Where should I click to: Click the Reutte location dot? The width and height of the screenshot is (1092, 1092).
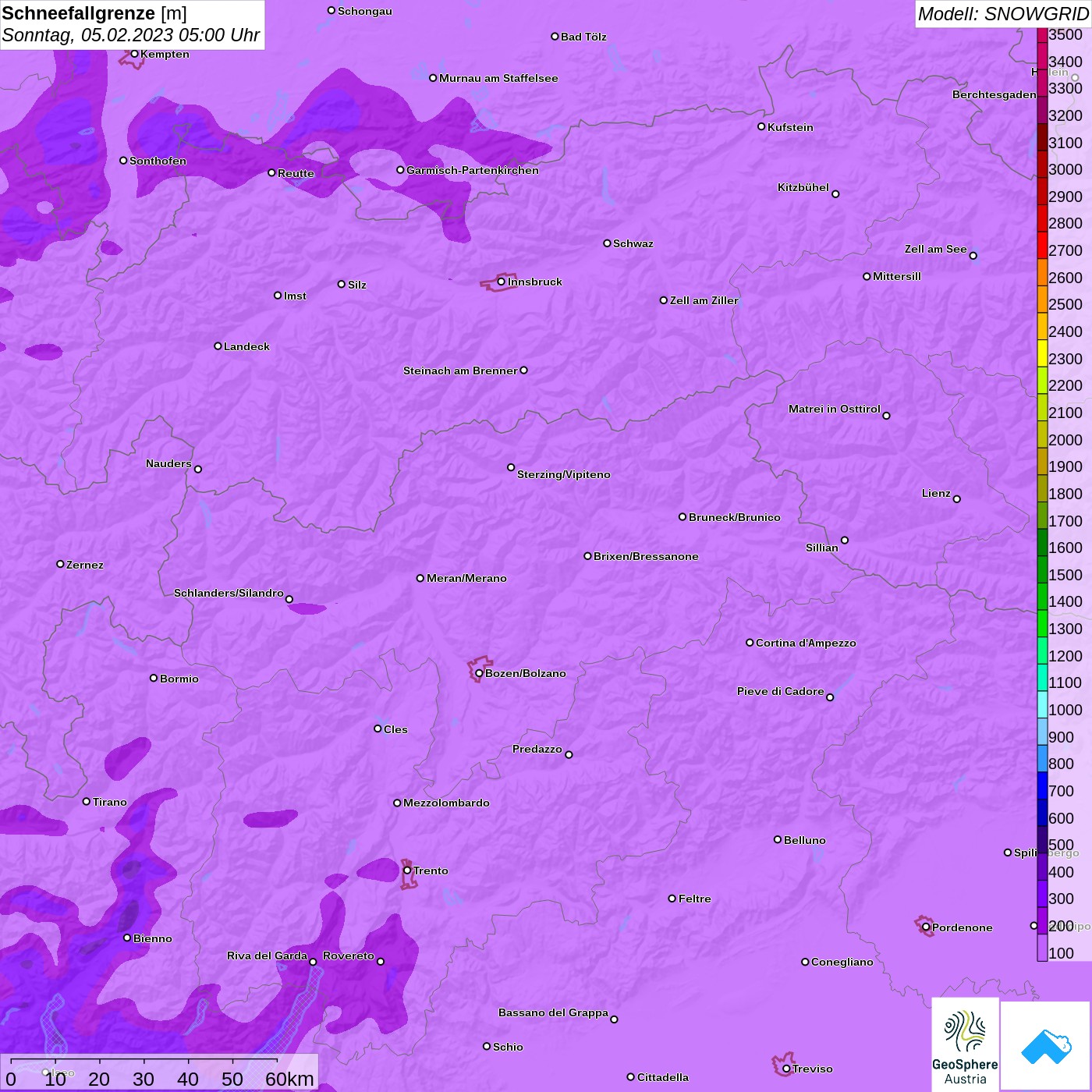coord(271,172)
